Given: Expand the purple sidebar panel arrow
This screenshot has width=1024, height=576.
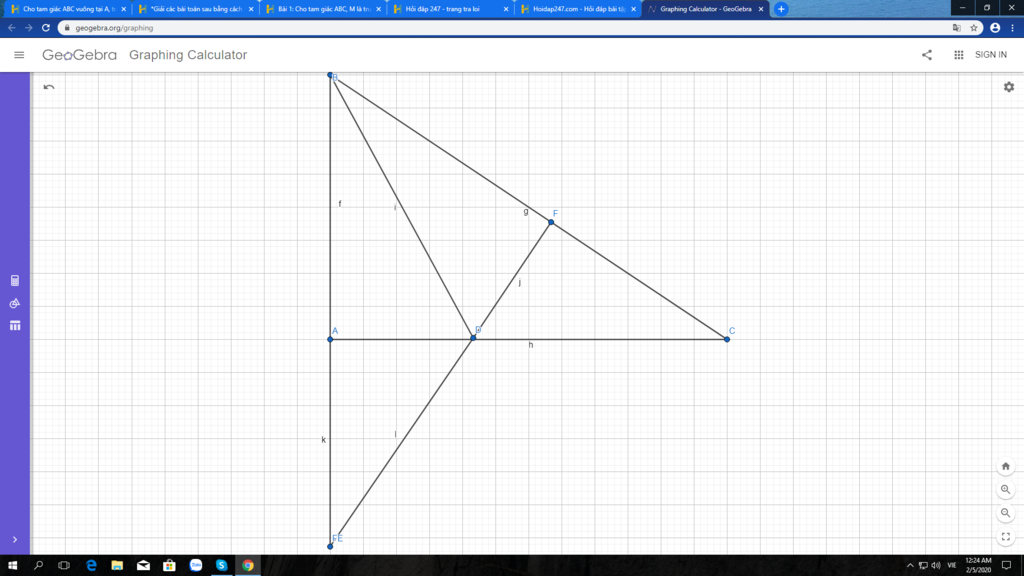Looking at the screenshot, I should pos(15,539).
